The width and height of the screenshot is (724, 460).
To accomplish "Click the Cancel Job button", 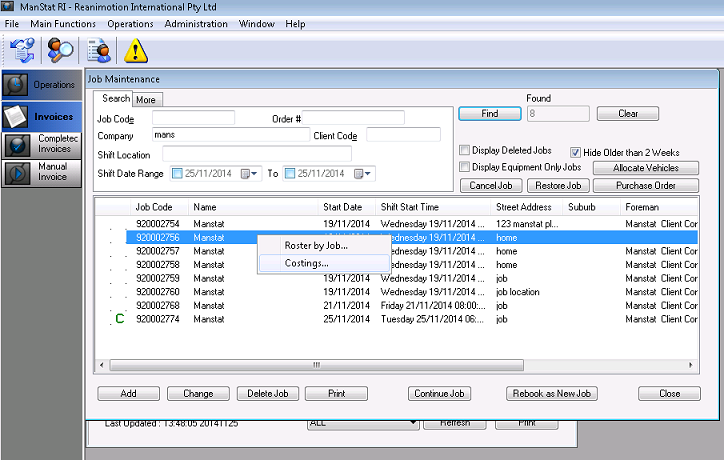I will click(x=491, y=186).
